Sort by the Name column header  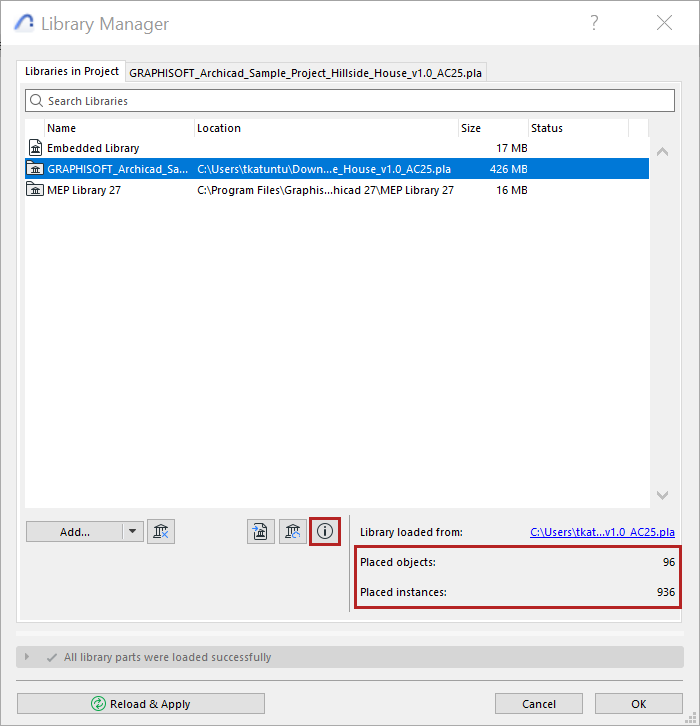[x=119, y=128]
